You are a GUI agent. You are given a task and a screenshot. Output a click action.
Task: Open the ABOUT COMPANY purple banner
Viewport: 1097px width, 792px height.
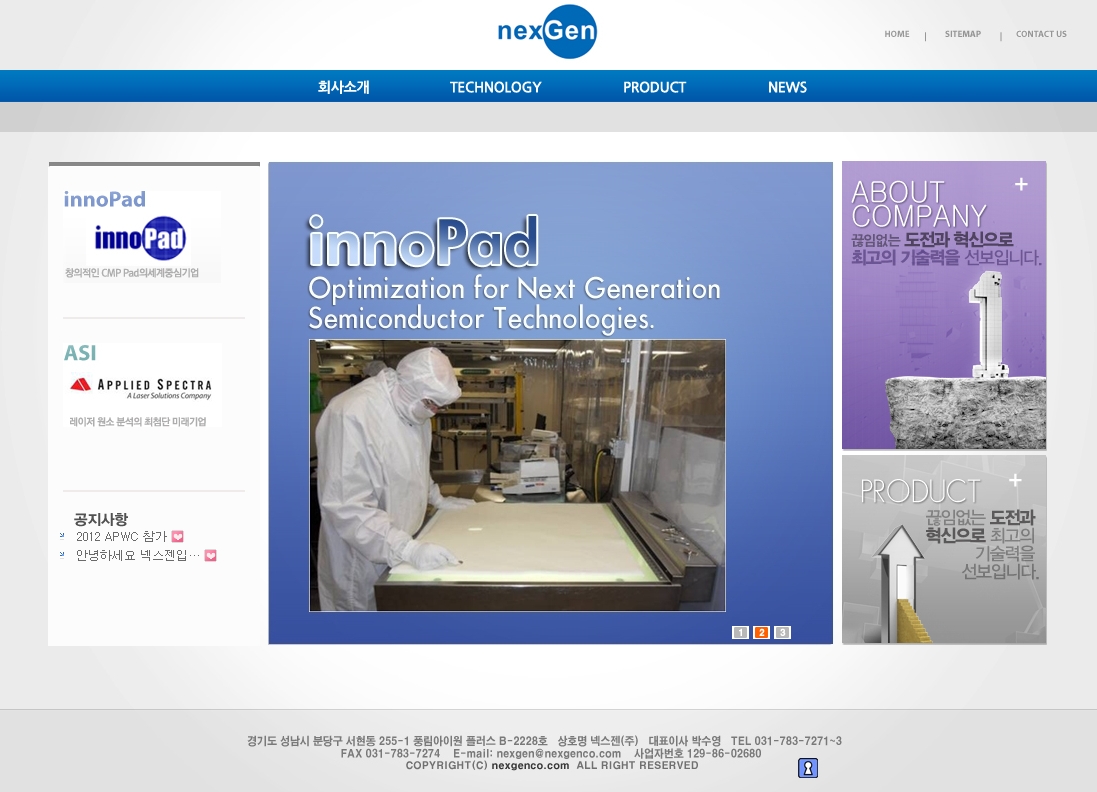(944, 305)
